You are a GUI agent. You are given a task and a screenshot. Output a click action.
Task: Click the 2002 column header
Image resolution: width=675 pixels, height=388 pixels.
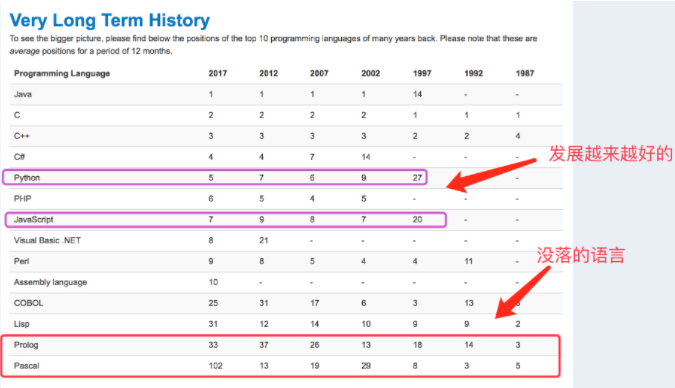[371, 73]
